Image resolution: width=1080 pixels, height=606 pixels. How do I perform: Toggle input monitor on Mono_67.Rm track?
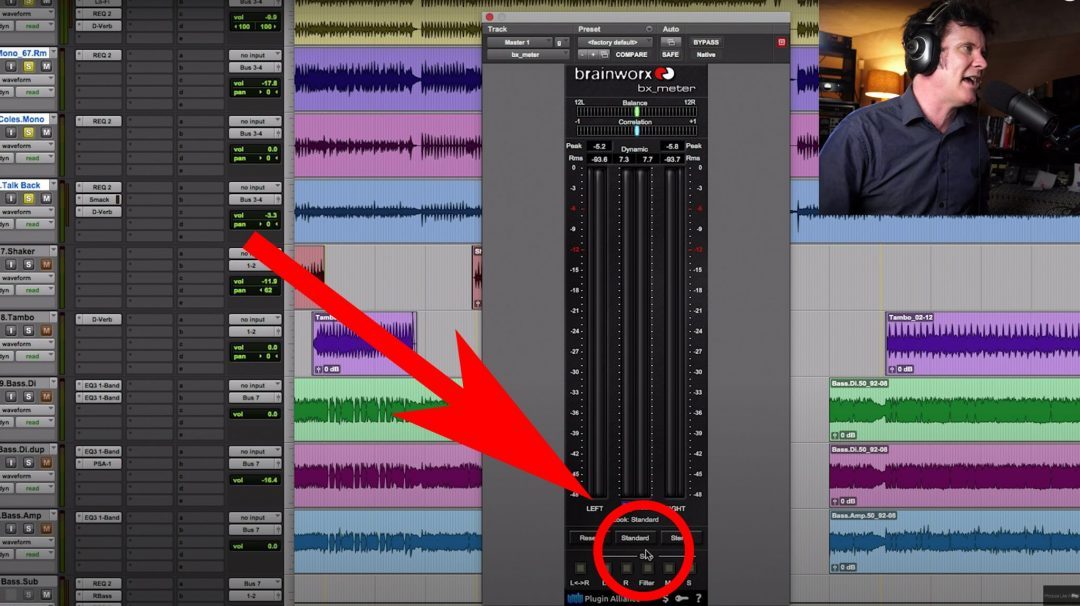[10, 66]
